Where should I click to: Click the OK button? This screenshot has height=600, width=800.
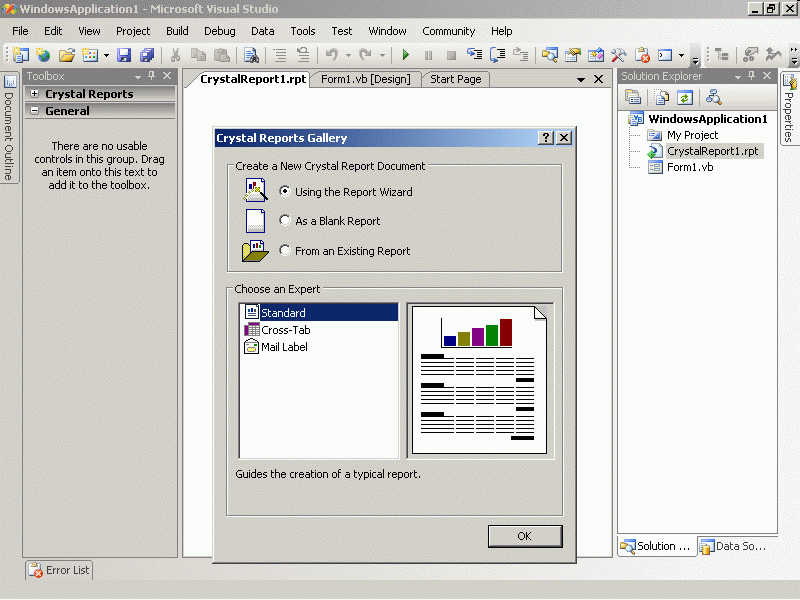(x=524, y=536)
